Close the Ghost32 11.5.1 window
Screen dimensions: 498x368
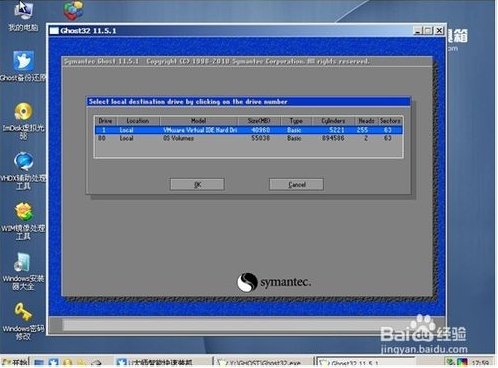click(439, 31)
